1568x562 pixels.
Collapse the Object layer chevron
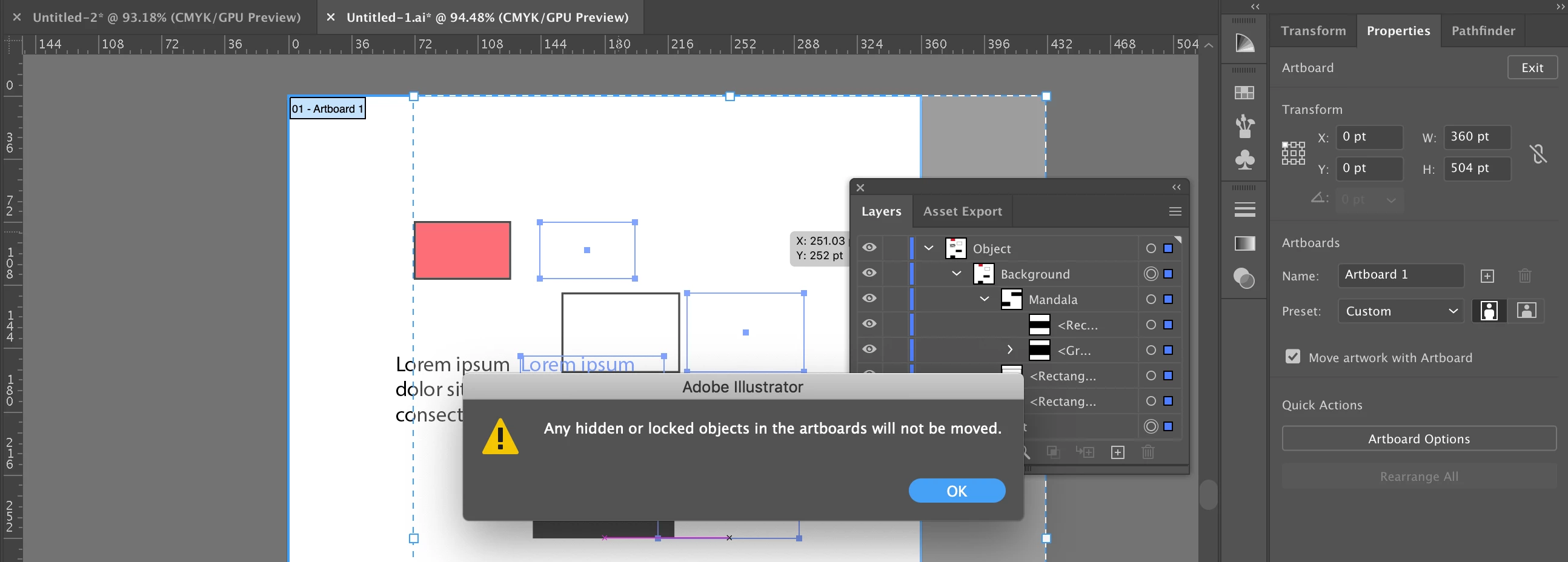pos(929,248)
